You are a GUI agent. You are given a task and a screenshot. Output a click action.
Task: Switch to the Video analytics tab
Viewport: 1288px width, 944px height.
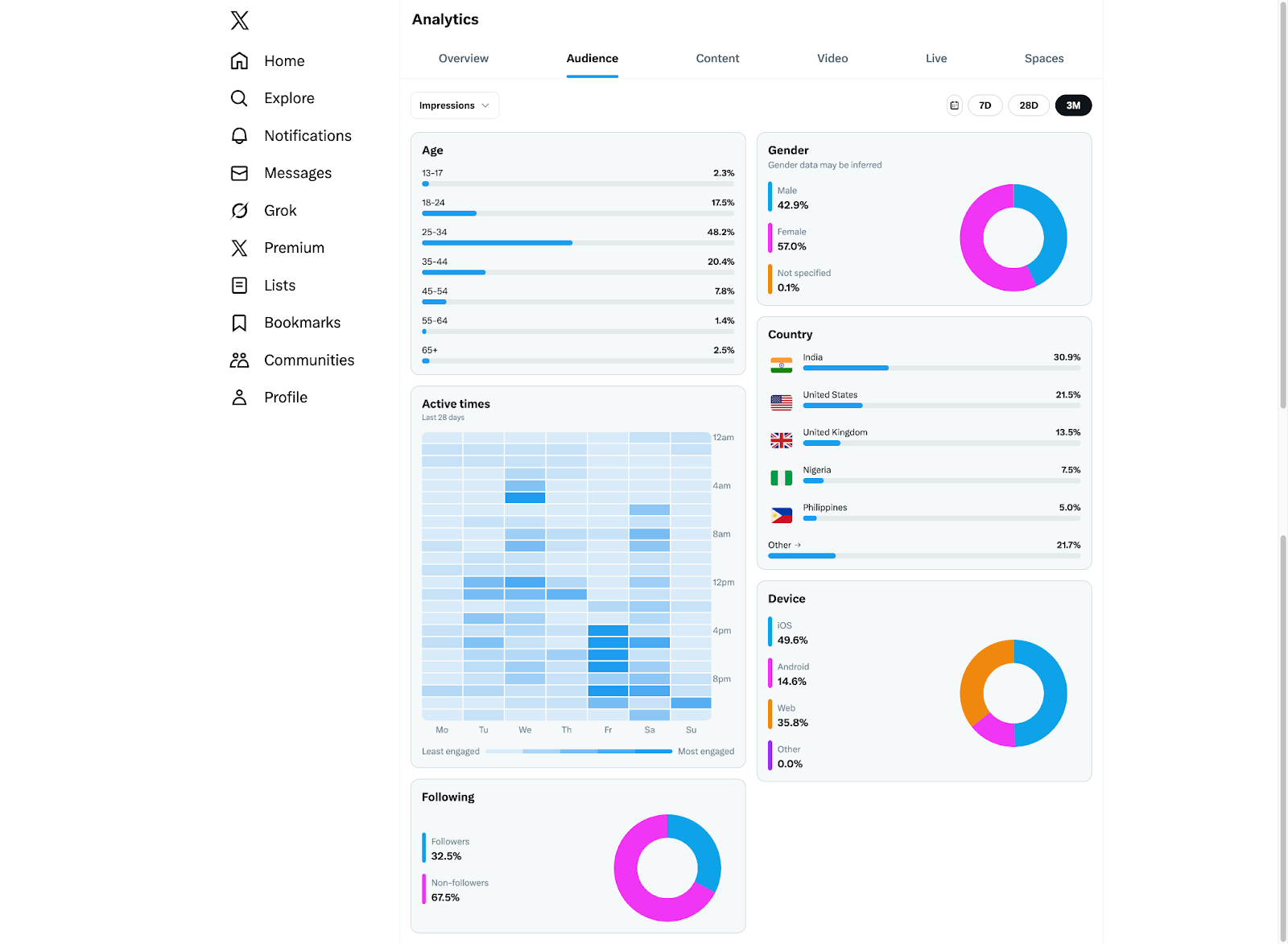(x=832, y=58)
